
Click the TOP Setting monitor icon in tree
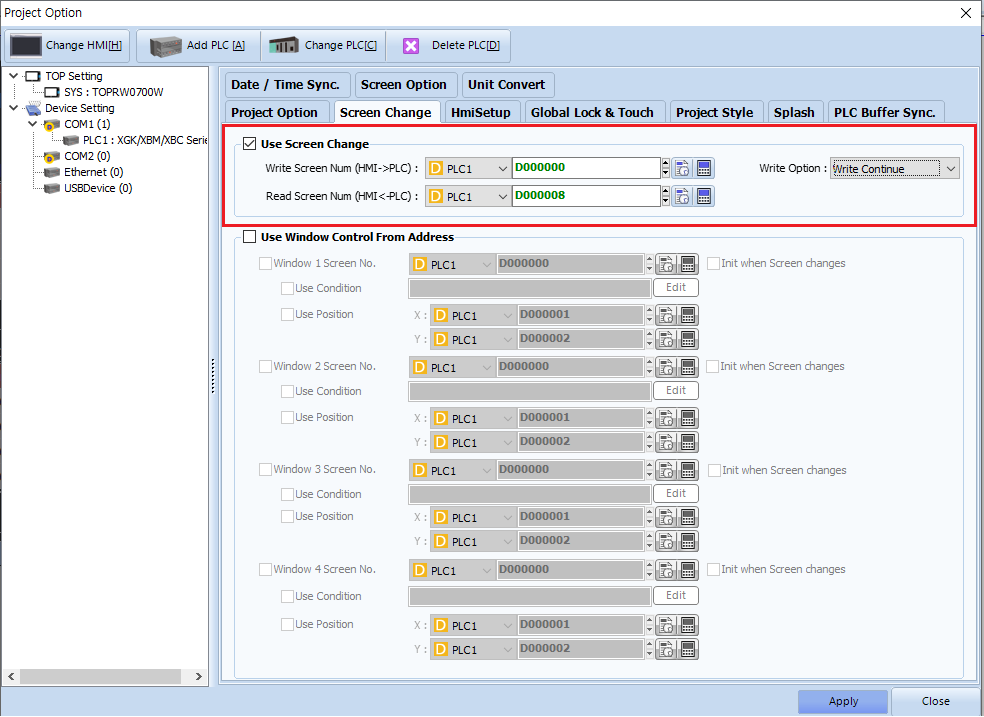(x=33, y=76)
